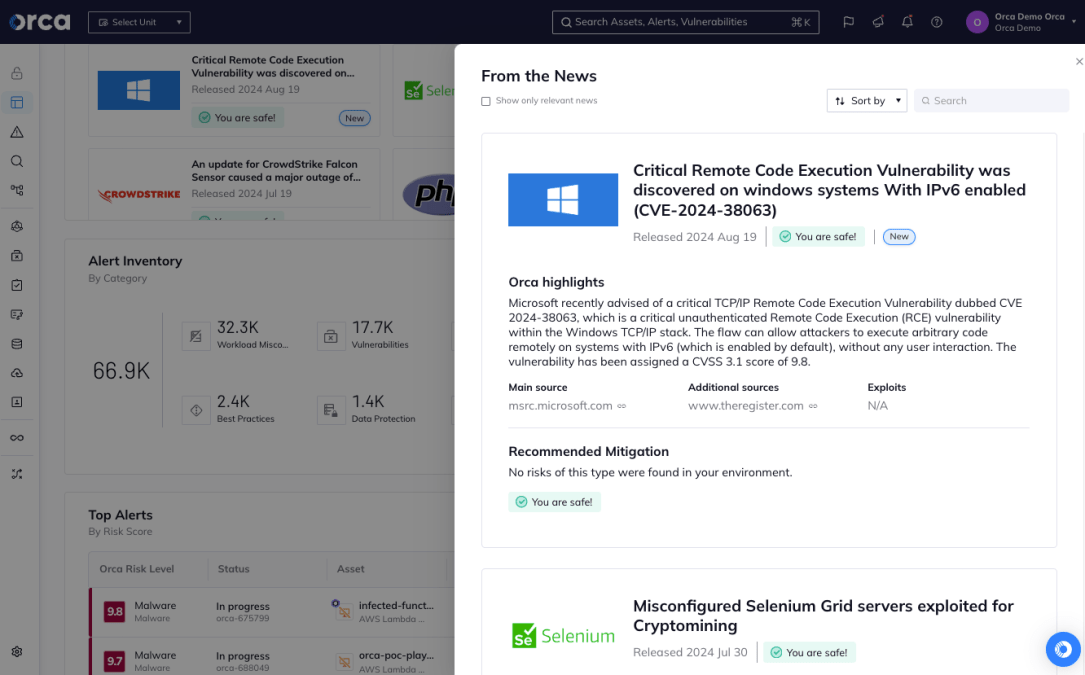Open the chat assistant bubble
Viewport: 1085px width, 675px height.
pyautogui.click(x=1063, y=649)
